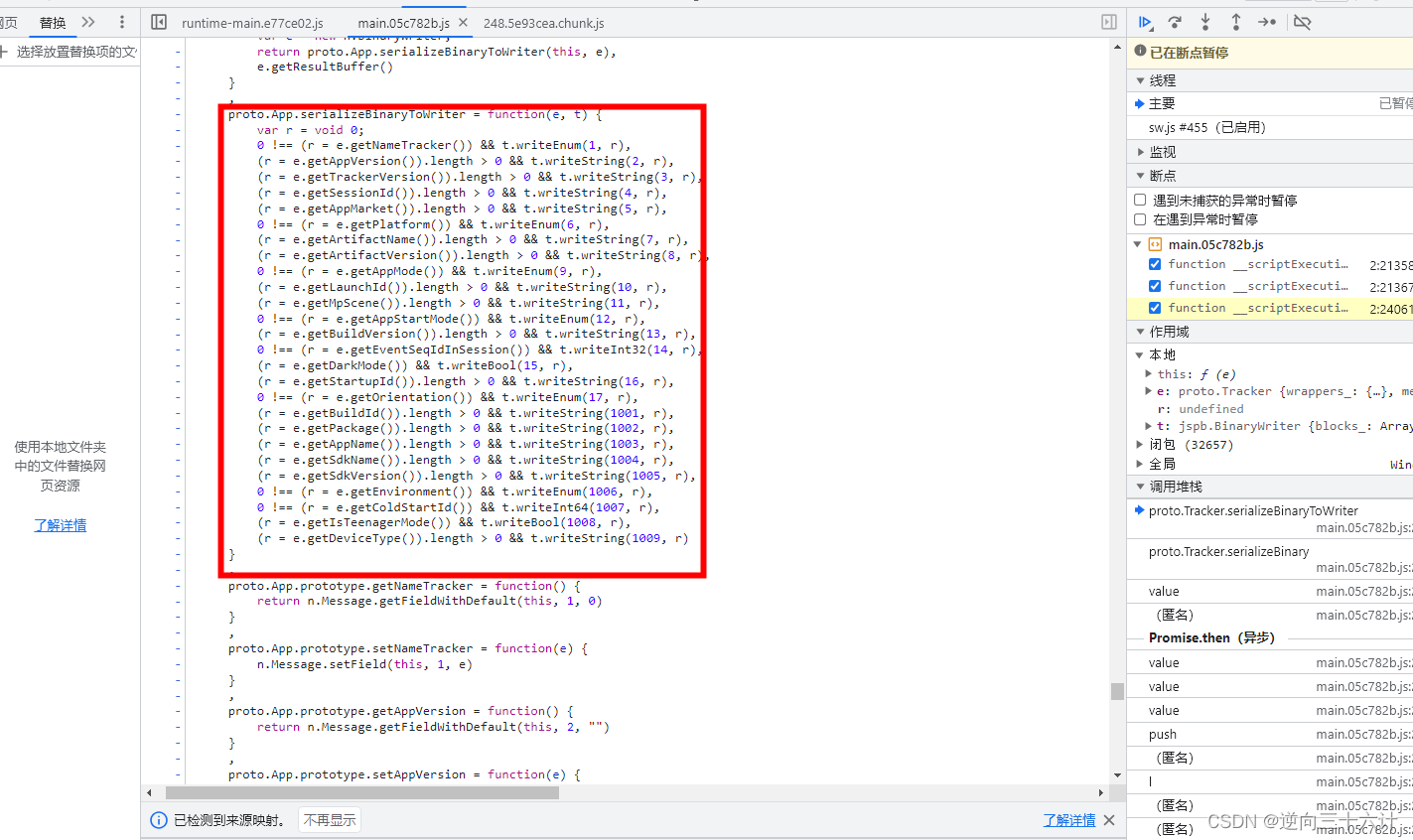The width and height of the screenshot is (1413, 840).
Task: Click the proto.App.prototype.getNameTracker function line
Action: pos(404,586)
